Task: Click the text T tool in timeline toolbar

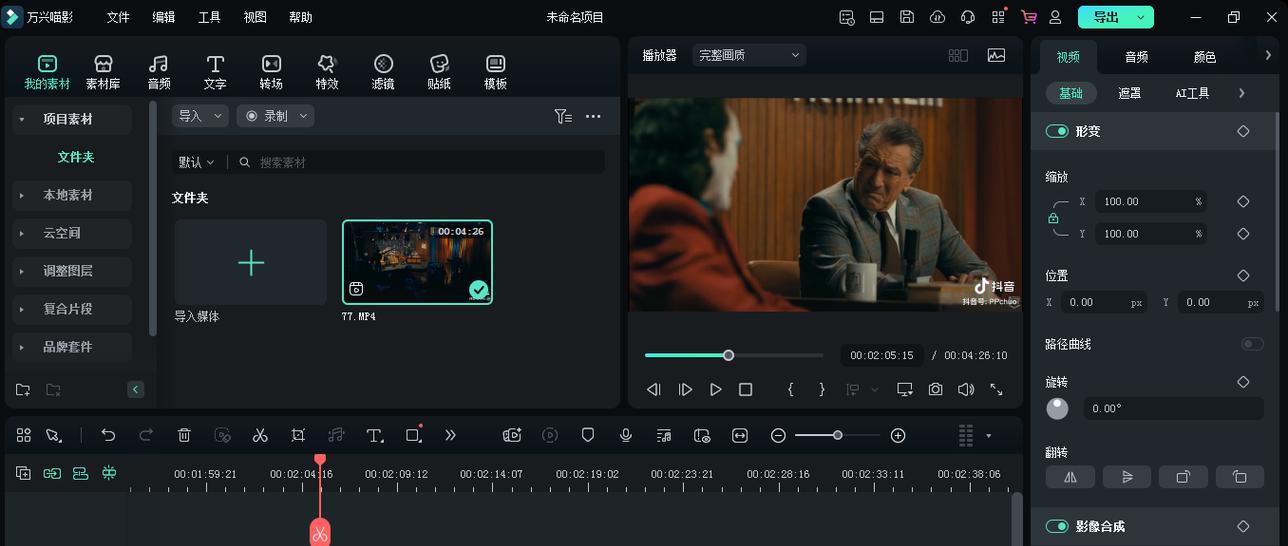Action: (x=374, y=435)
